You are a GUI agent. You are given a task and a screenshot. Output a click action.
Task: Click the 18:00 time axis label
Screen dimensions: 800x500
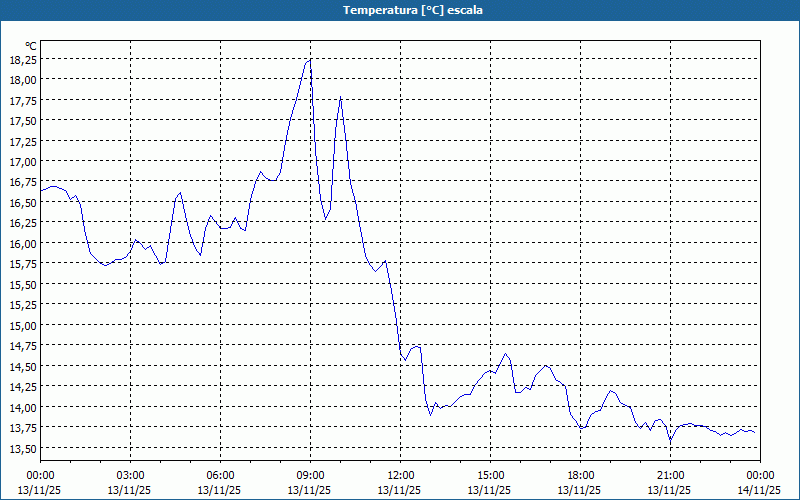(x=580, y=476)
